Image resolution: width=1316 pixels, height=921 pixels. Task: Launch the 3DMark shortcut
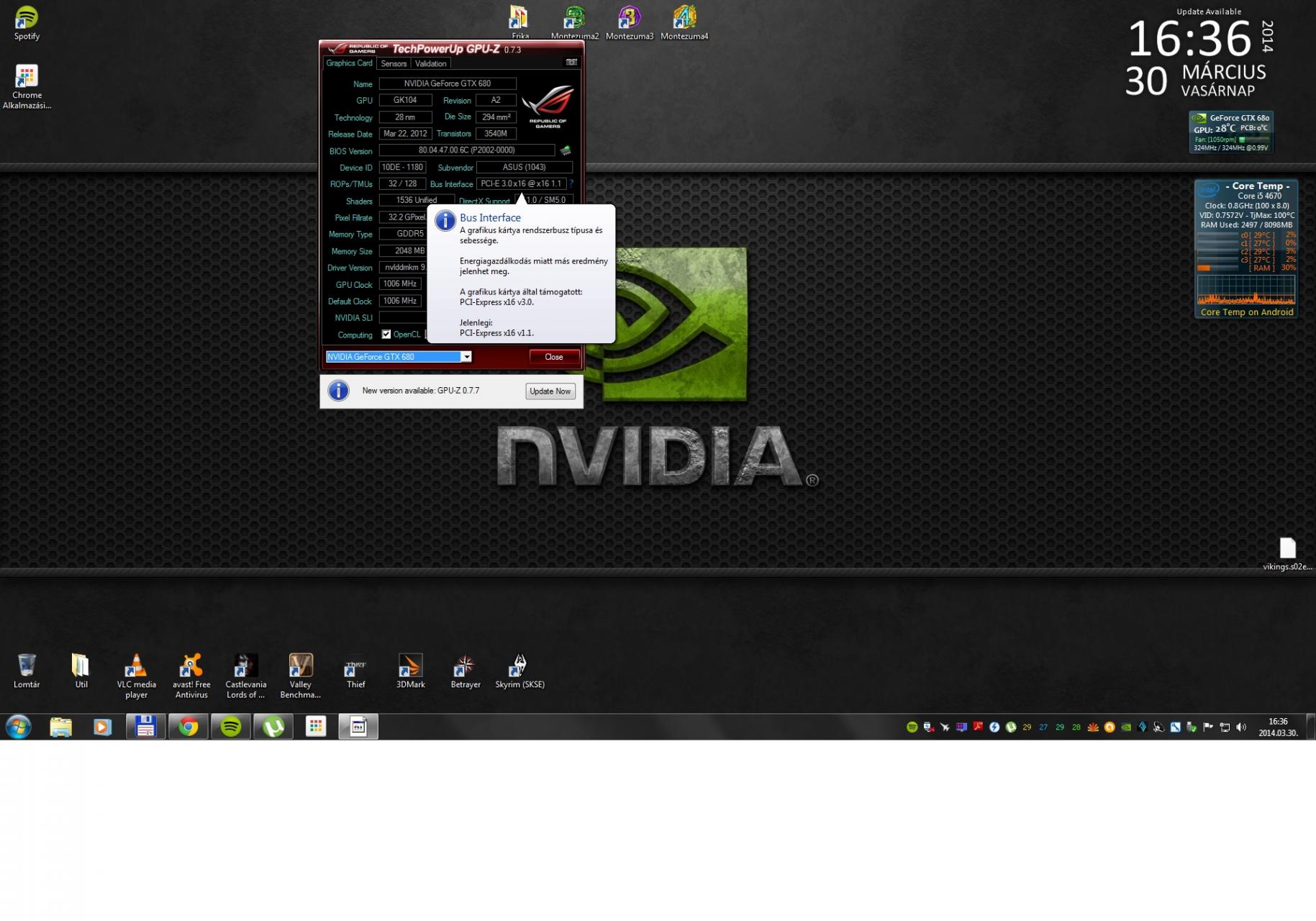410,671
